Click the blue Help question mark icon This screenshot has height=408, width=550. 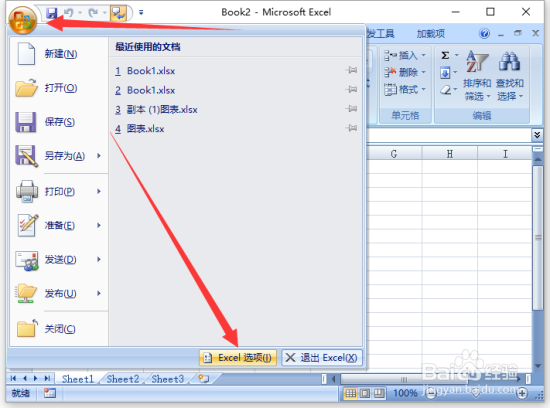(x=484, y=34)
